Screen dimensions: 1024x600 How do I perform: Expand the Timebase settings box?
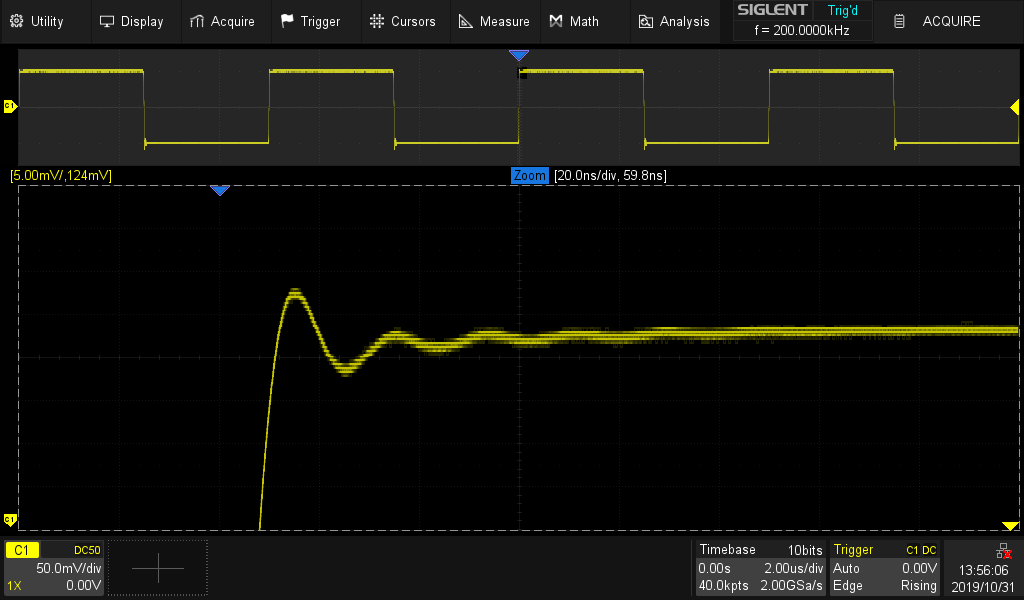click(760, 567)
